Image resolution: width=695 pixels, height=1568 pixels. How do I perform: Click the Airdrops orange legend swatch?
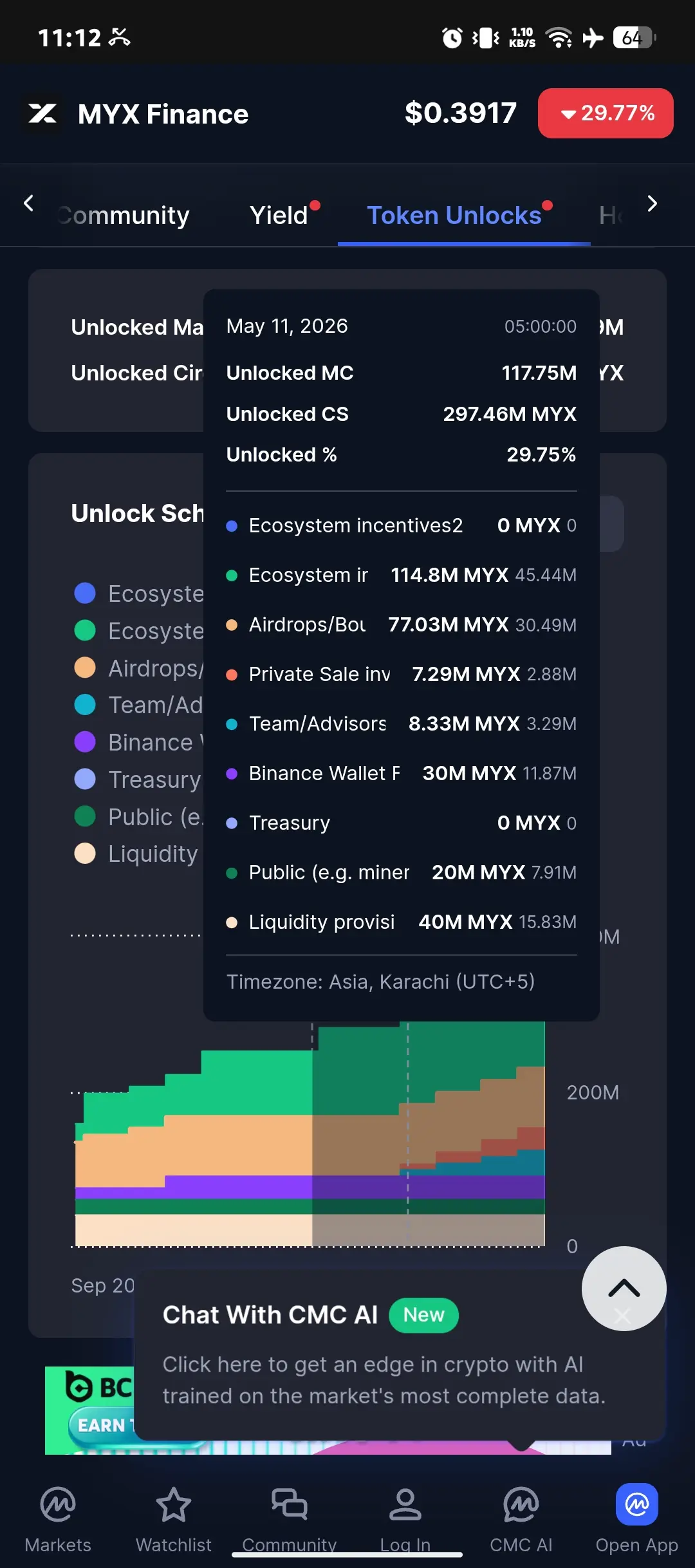pyautogui.click(x=85, y=667)
